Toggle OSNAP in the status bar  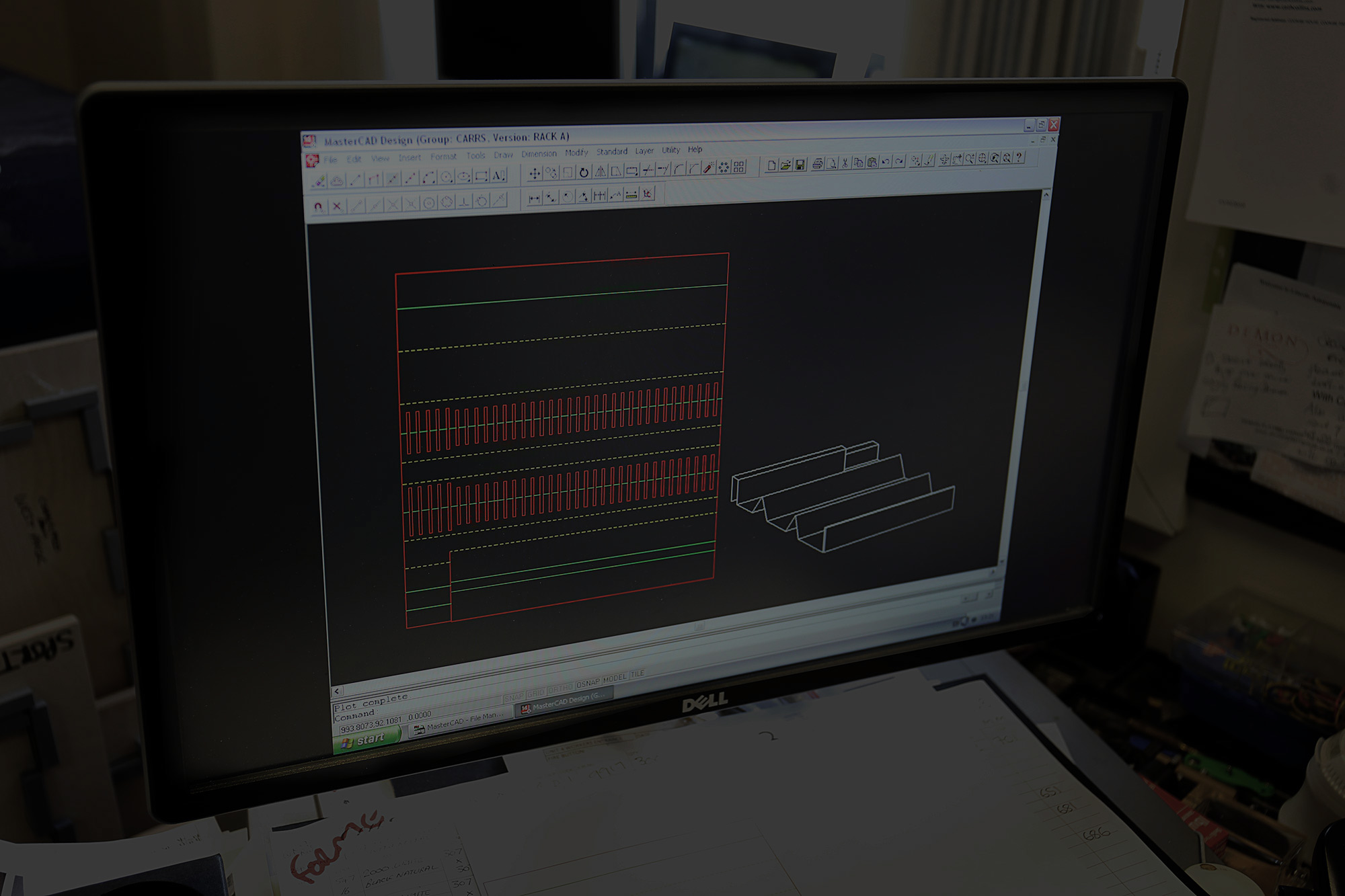click(x=588, y=683)
